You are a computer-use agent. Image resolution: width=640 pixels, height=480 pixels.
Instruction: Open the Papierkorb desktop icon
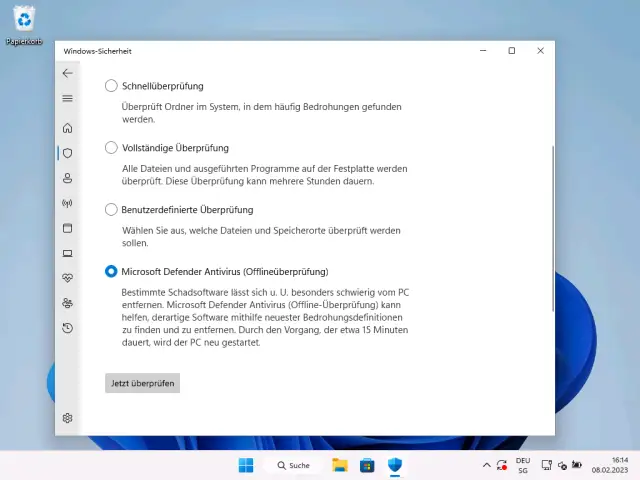(24, 25)
